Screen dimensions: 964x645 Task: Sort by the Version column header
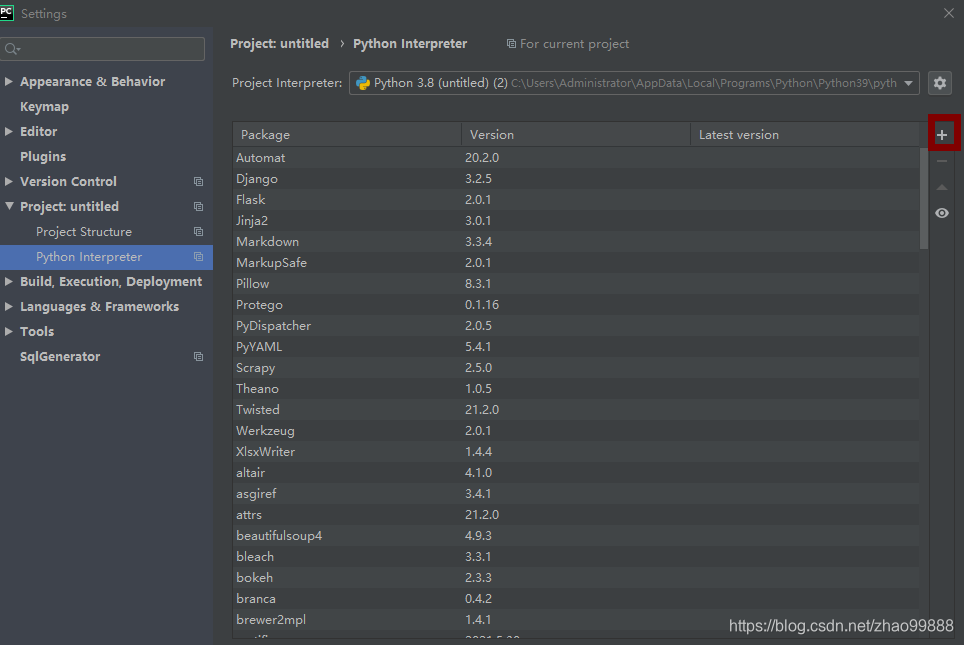click(576, 135)
